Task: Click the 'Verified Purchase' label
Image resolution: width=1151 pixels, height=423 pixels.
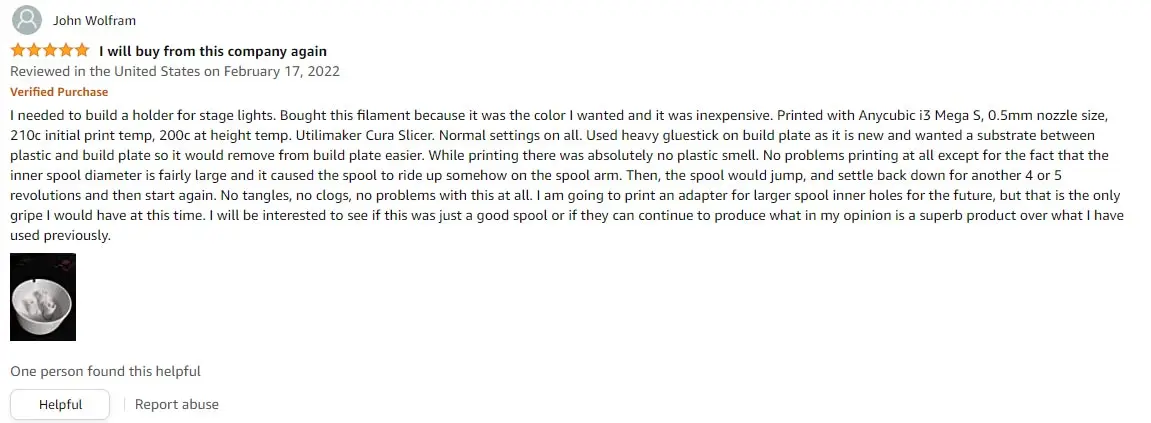Action: [59, 92]
